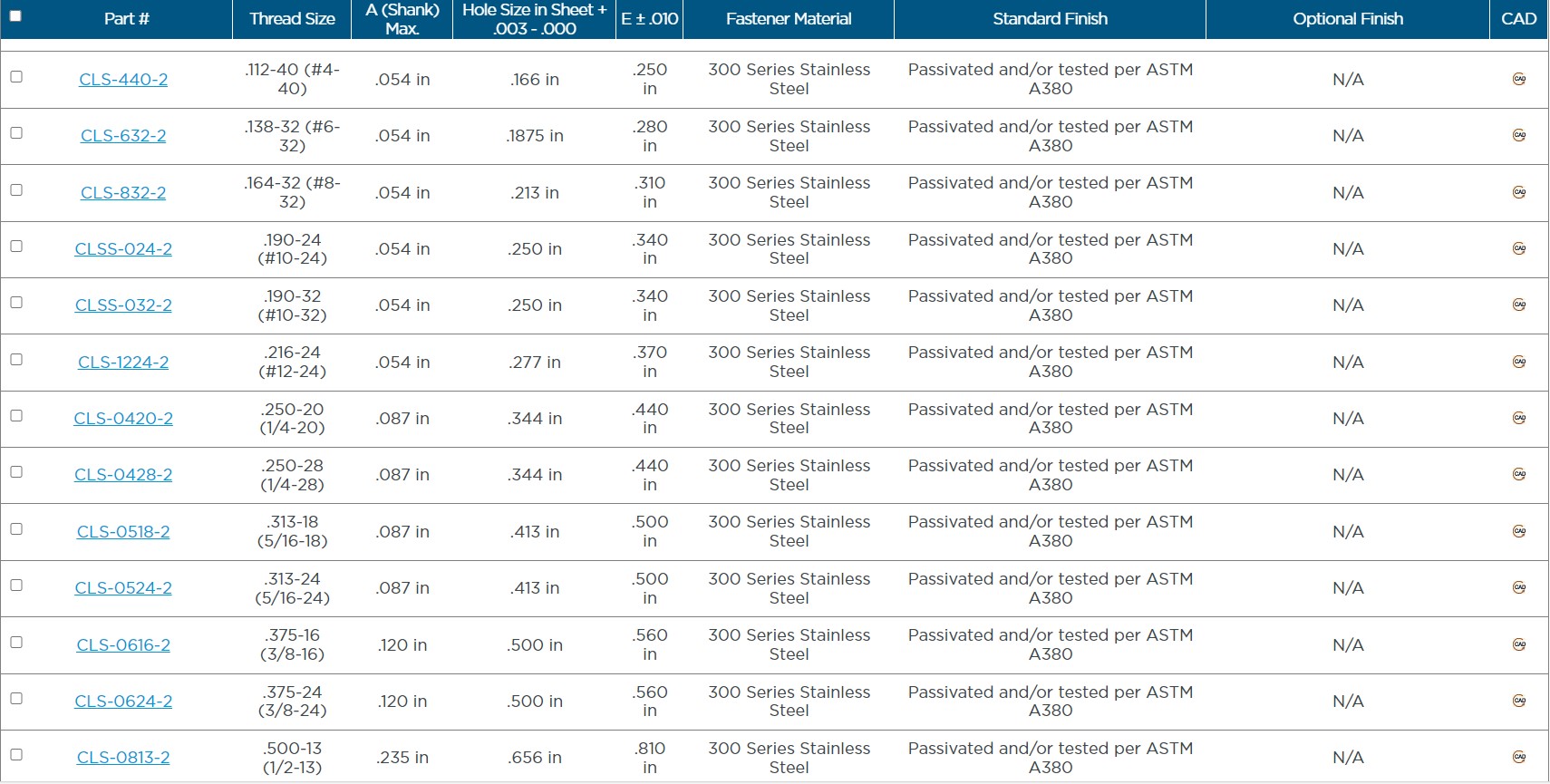This screenshot has height=784, width=1550.
Task: Tick the CLSS-032-2 checkbox
Action: tap(16, 302)
